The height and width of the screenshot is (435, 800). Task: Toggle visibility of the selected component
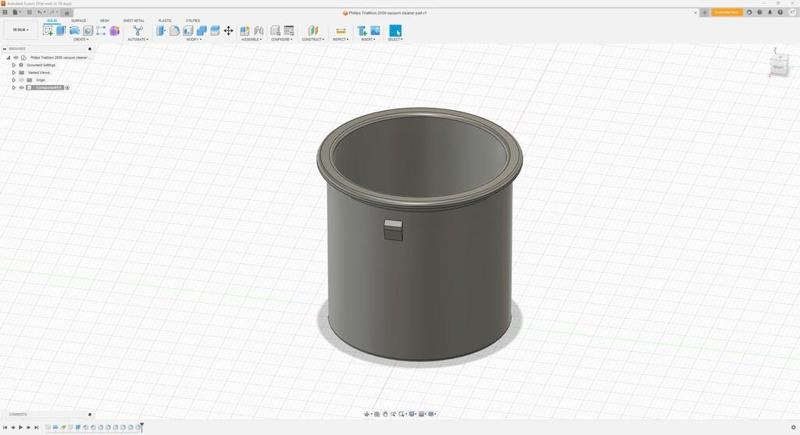[21, 88]
